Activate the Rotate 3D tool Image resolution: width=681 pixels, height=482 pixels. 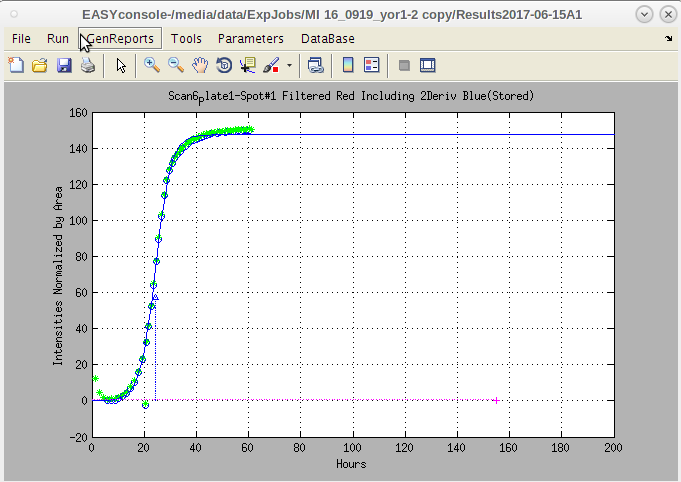click(224, 65)
